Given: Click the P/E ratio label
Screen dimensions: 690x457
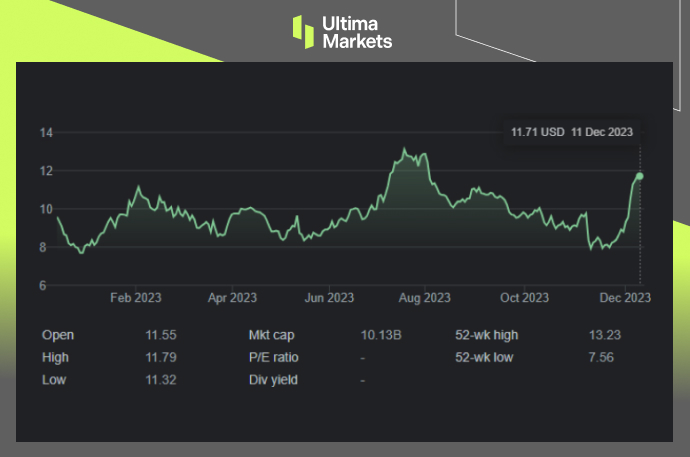Looking at the screenshot, I should [x=274, y=357].
